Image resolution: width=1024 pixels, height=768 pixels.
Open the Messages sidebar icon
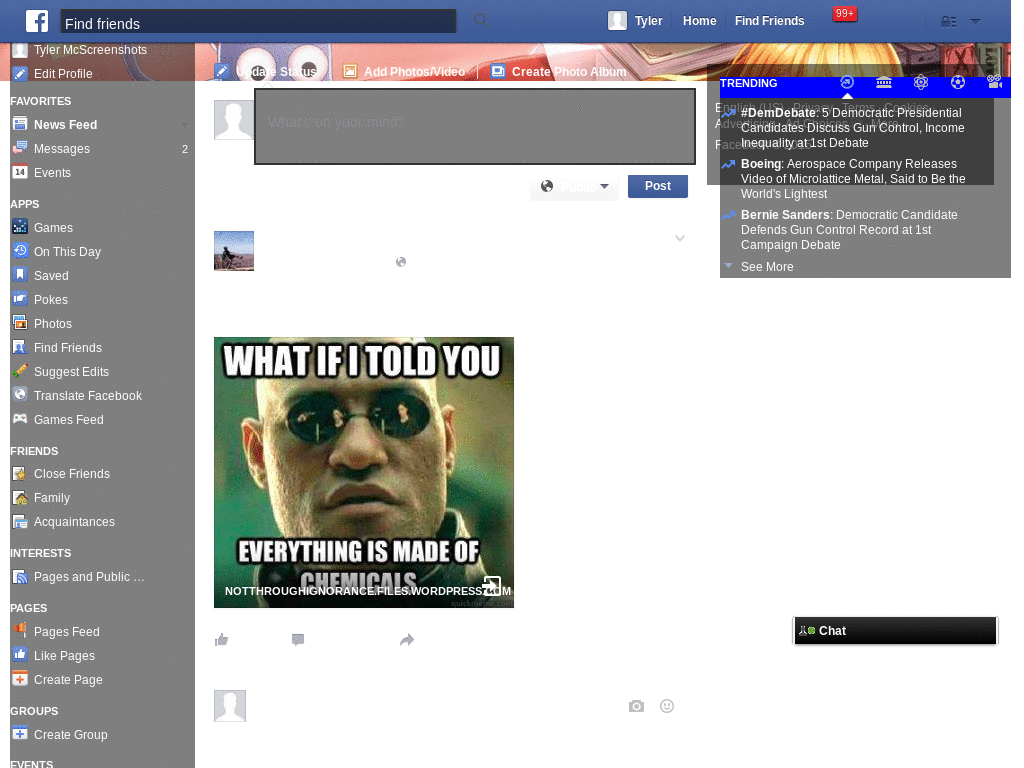(20, 148)
